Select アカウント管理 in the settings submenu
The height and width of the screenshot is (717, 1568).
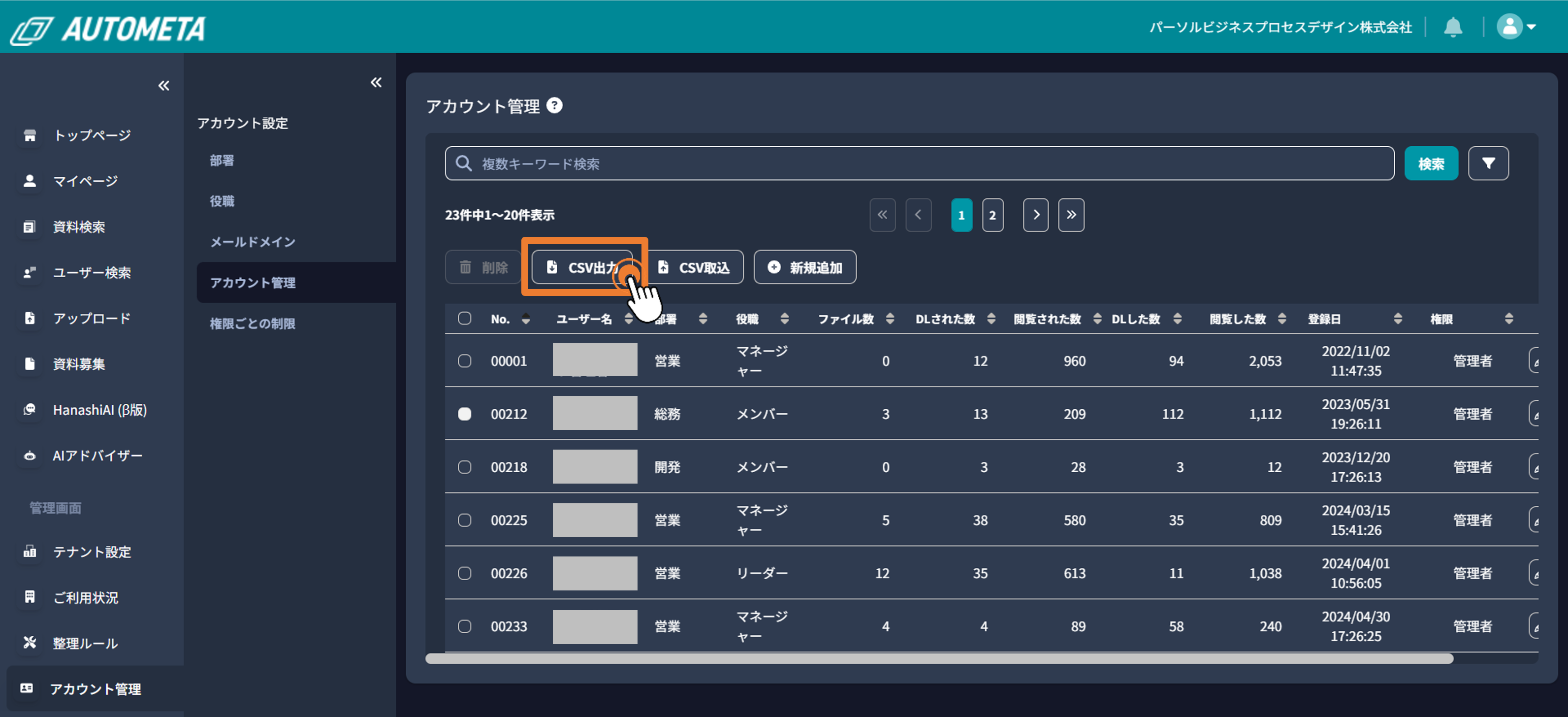[x=296, y=283]
